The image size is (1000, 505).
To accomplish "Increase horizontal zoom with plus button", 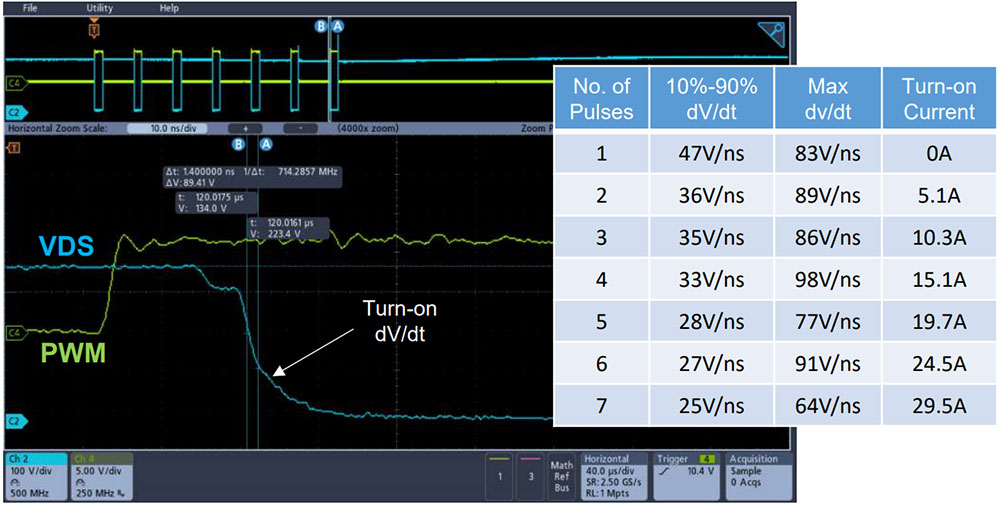I will [x=246, y=129].
